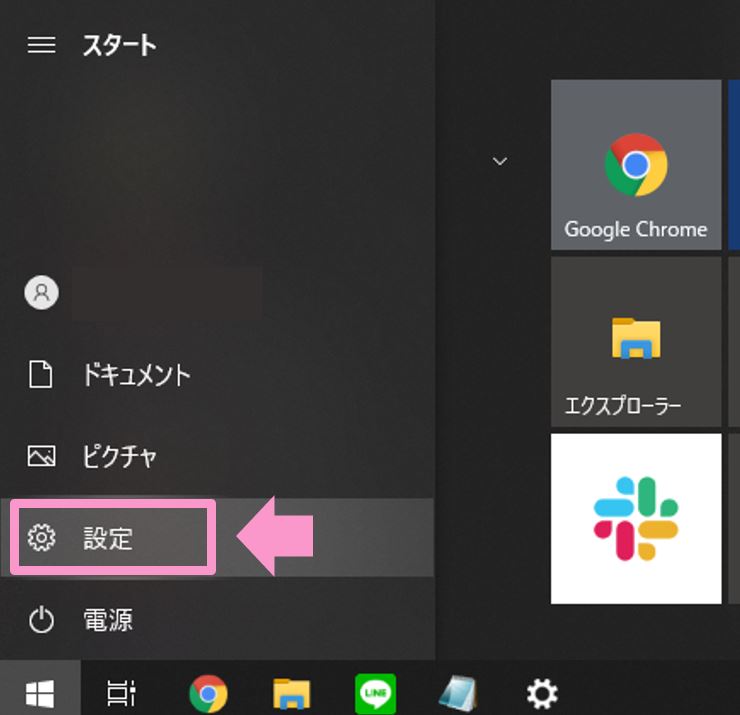Open LINE from the taskbar
The width and height of the screenshot is (740, 715).
click(x=375, y=693)
